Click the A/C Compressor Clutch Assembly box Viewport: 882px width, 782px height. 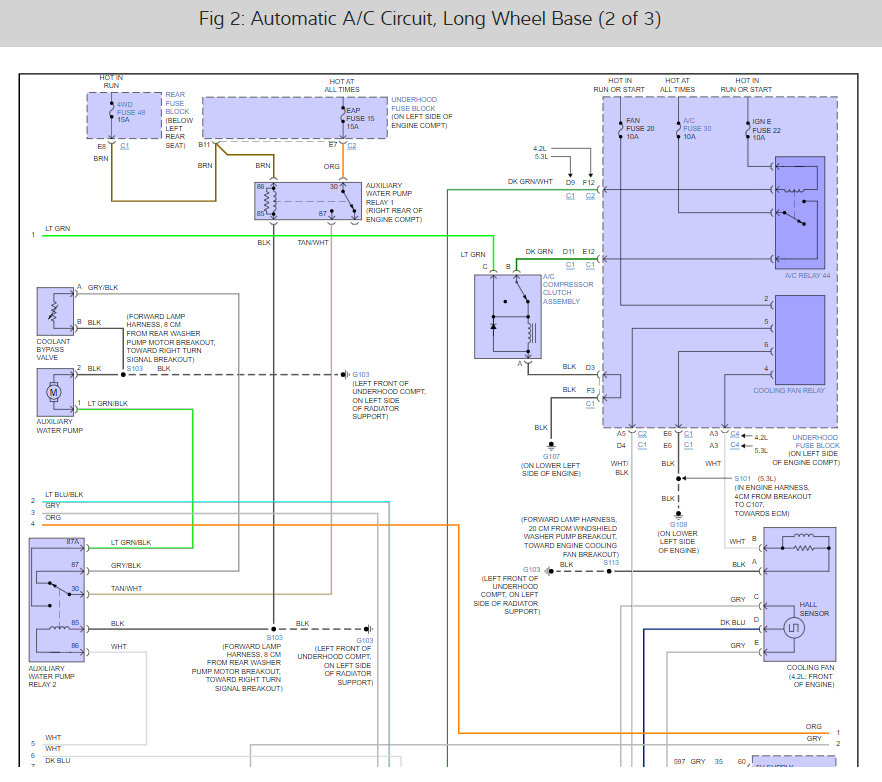point(508,315)
